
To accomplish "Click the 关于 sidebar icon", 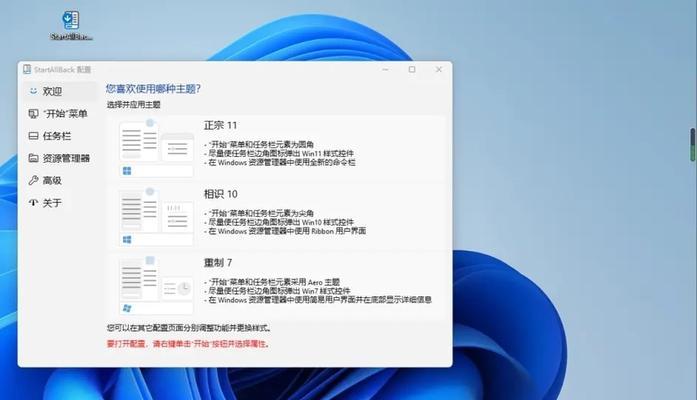I will [x=33, y=203].
